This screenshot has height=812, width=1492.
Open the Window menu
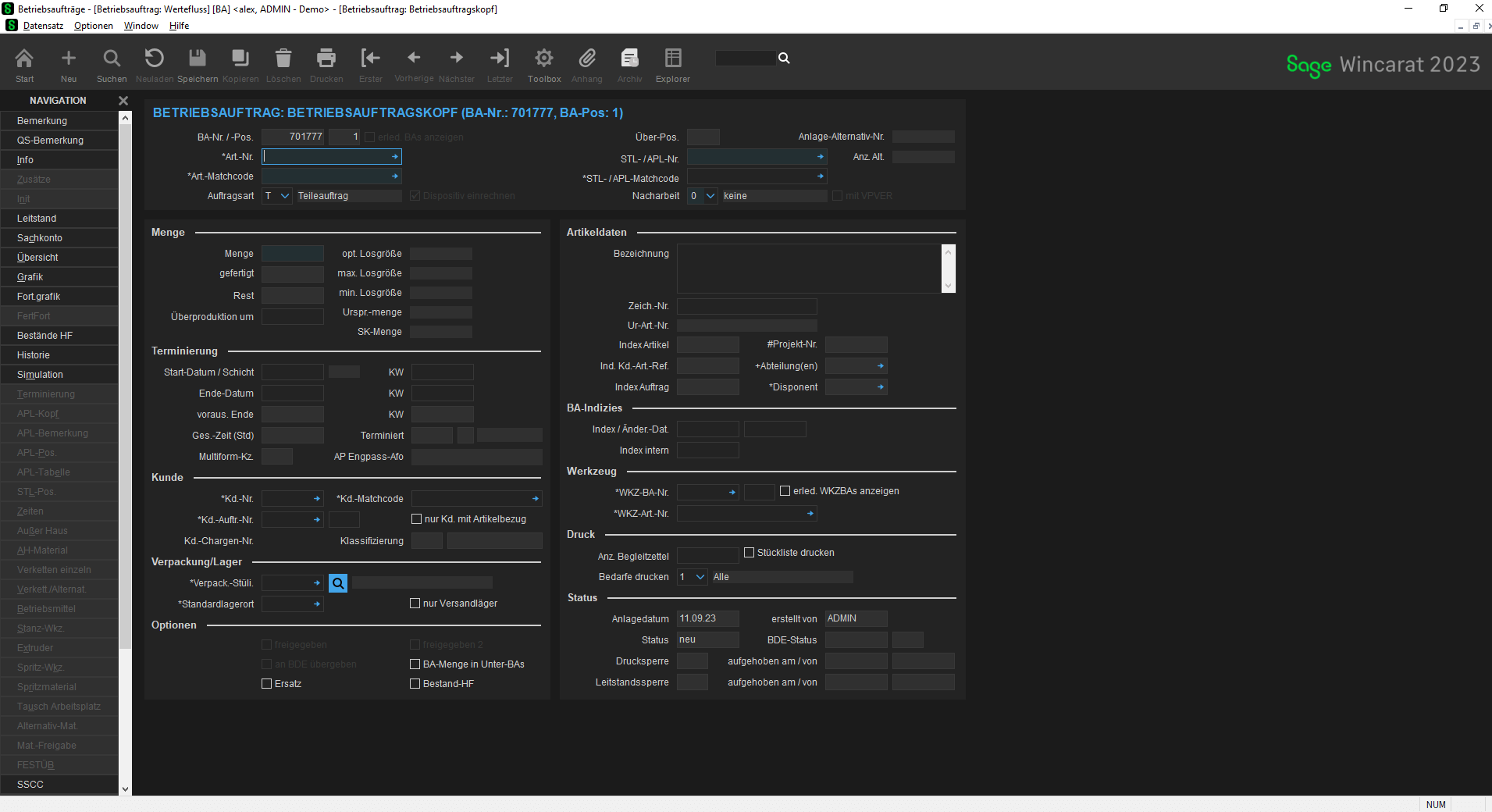[141, 26]
